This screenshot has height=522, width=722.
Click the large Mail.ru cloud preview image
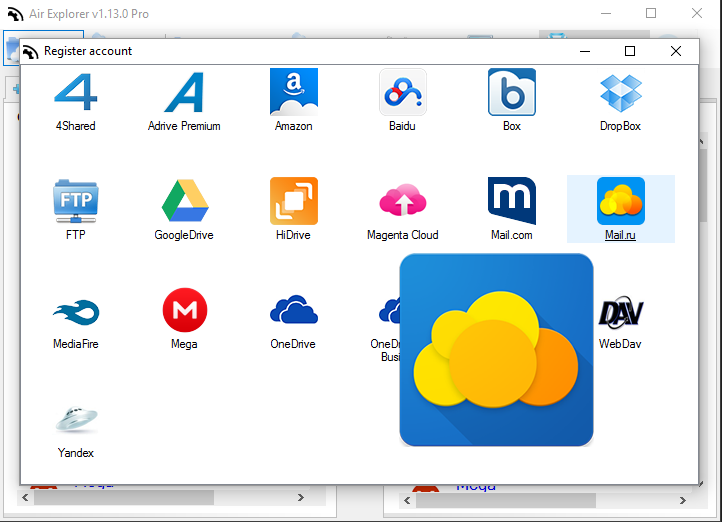click(x=496, y=350)
